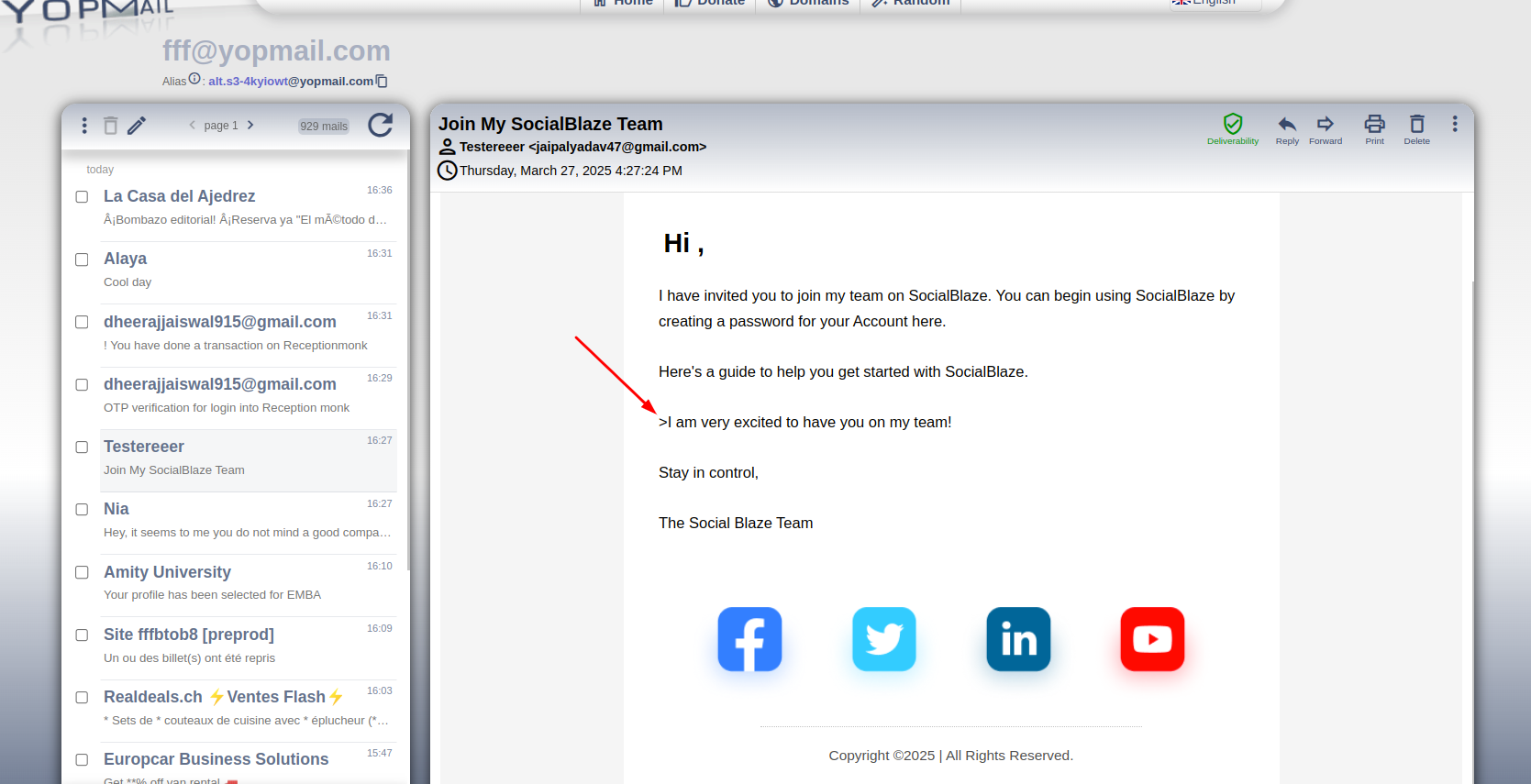1531x784 pixels.
Task: Open the Domains menu item
Action: click(807, 3)
